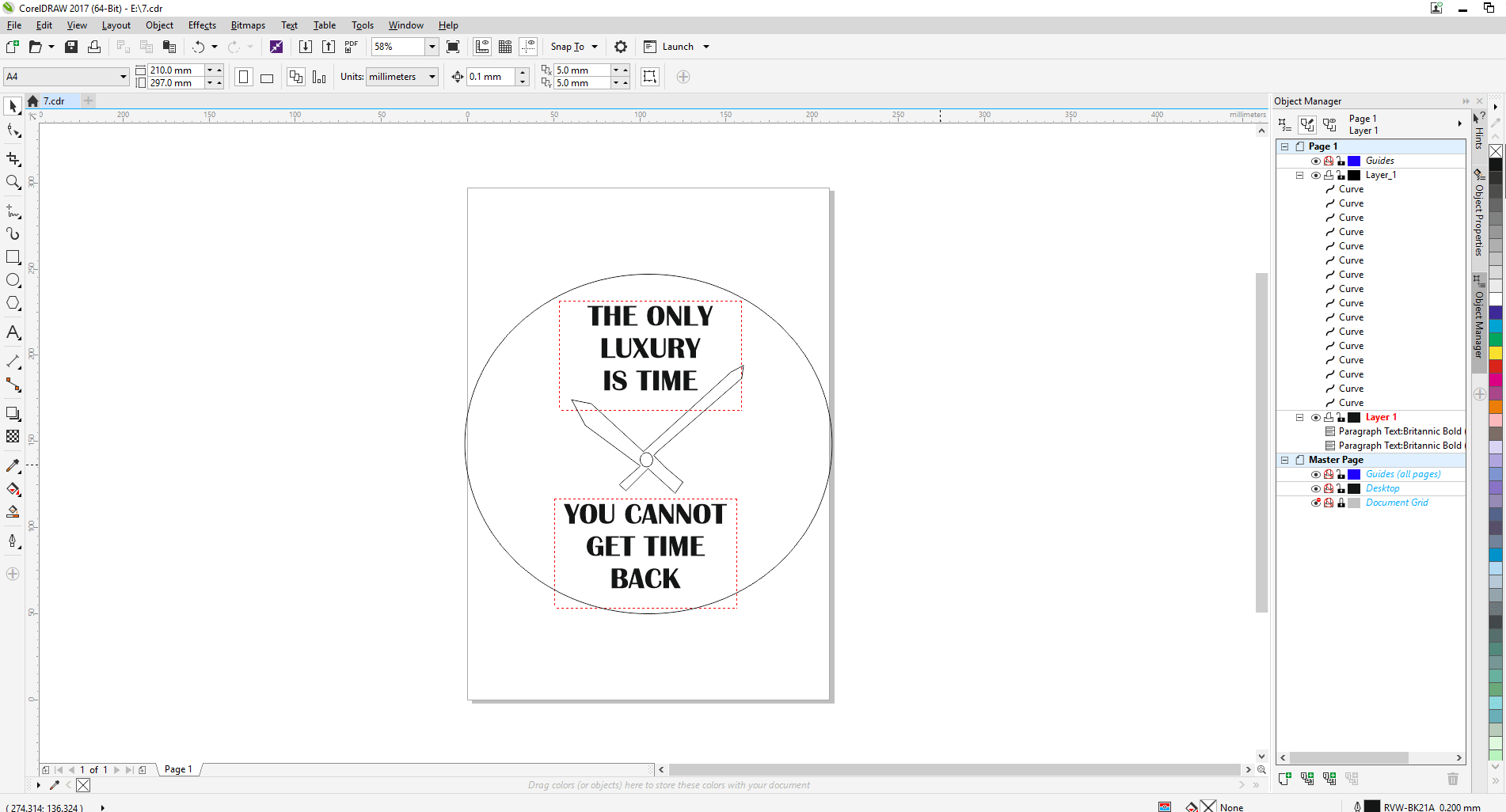Select the Interactive Fill tool
Image resolution: width=1506 pixels, height=812 pixels.
coord(13,489)
